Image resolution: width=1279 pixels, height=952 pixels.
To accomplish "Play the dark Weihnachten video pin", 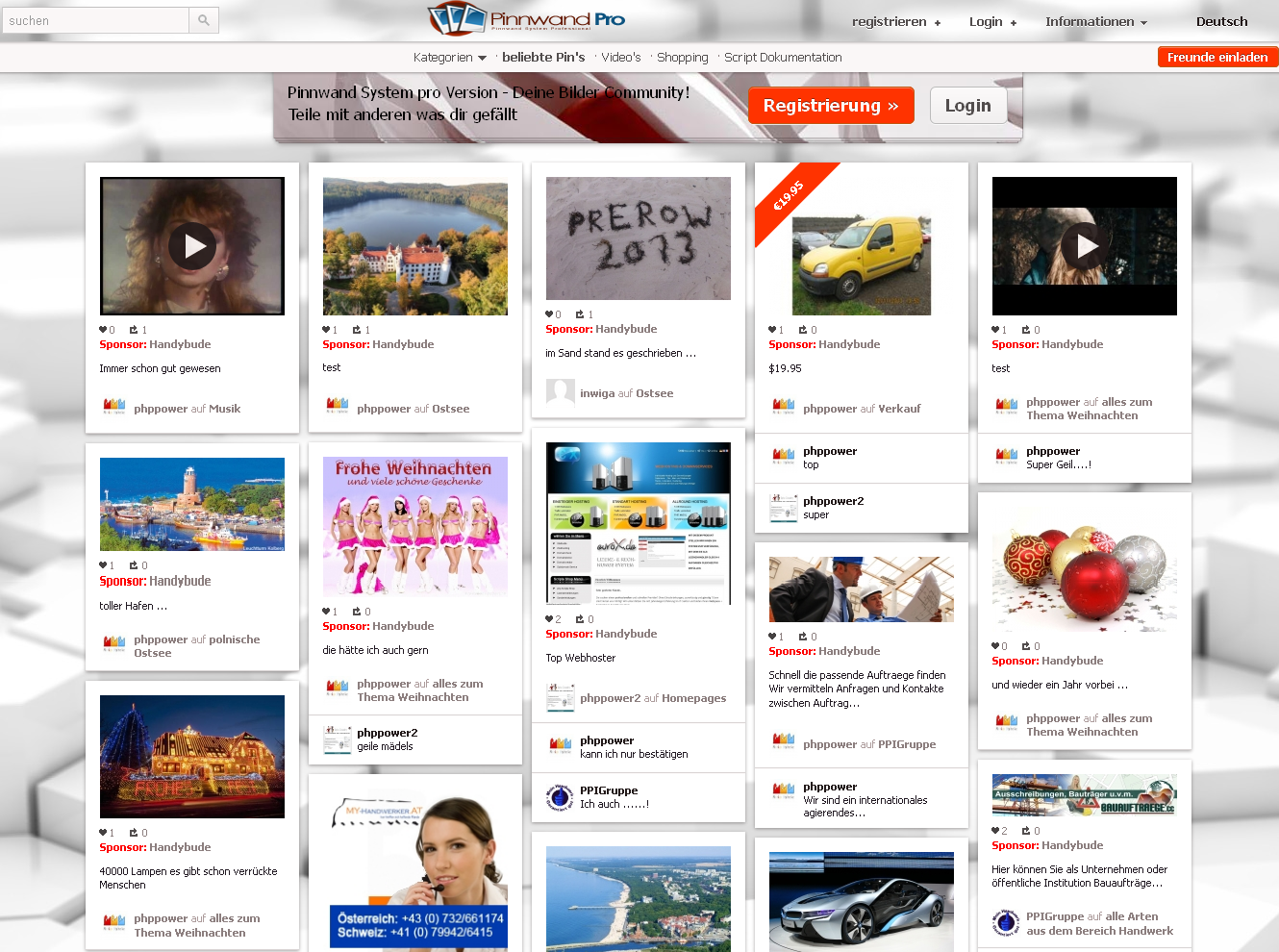I will (x=1085, y=246).
